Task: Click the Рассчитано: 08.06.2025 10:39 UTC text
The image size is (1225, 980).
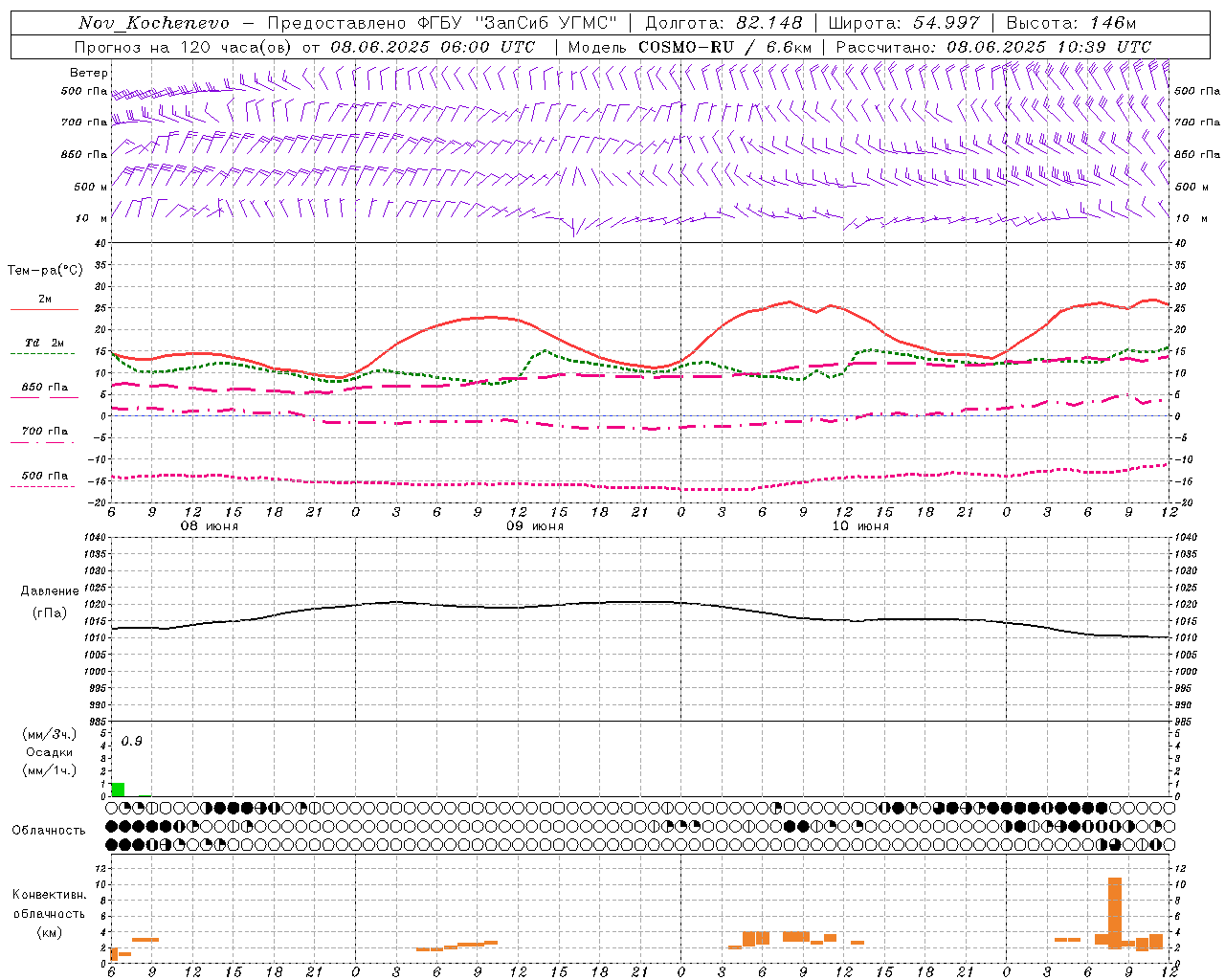Action: (993, 47)
